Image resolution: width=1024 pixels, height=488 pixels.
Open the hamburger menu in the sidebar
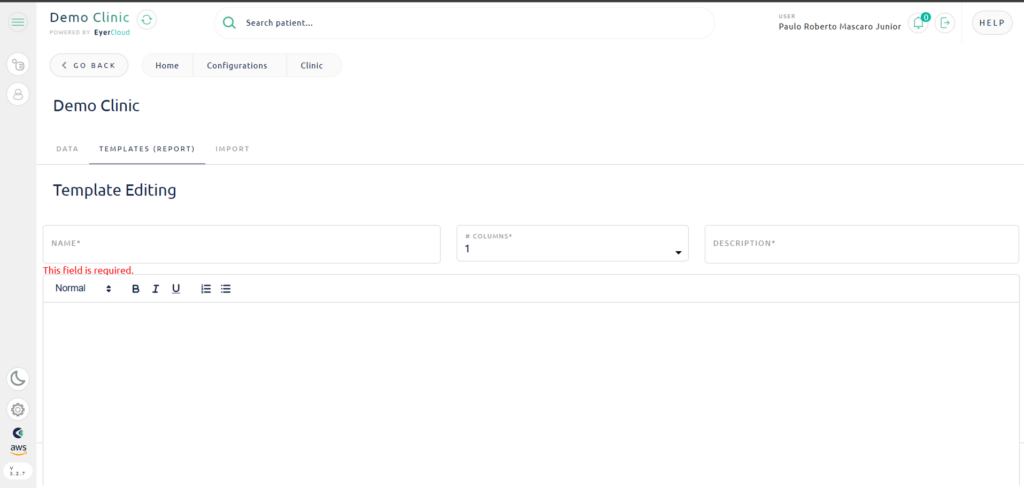(x=18, y=22)
